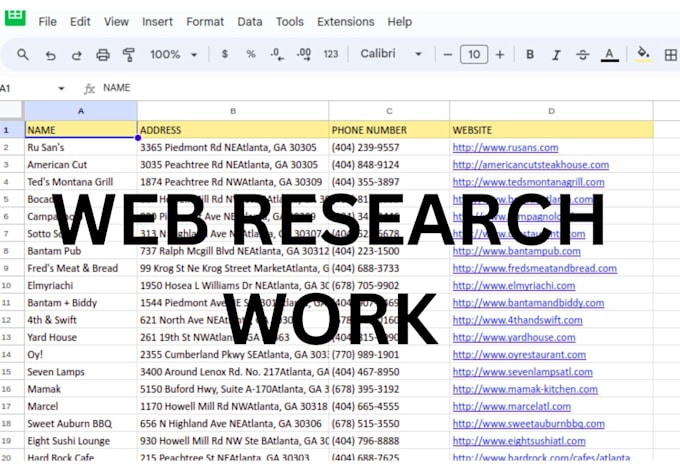Open the File menu

point(47,22)
